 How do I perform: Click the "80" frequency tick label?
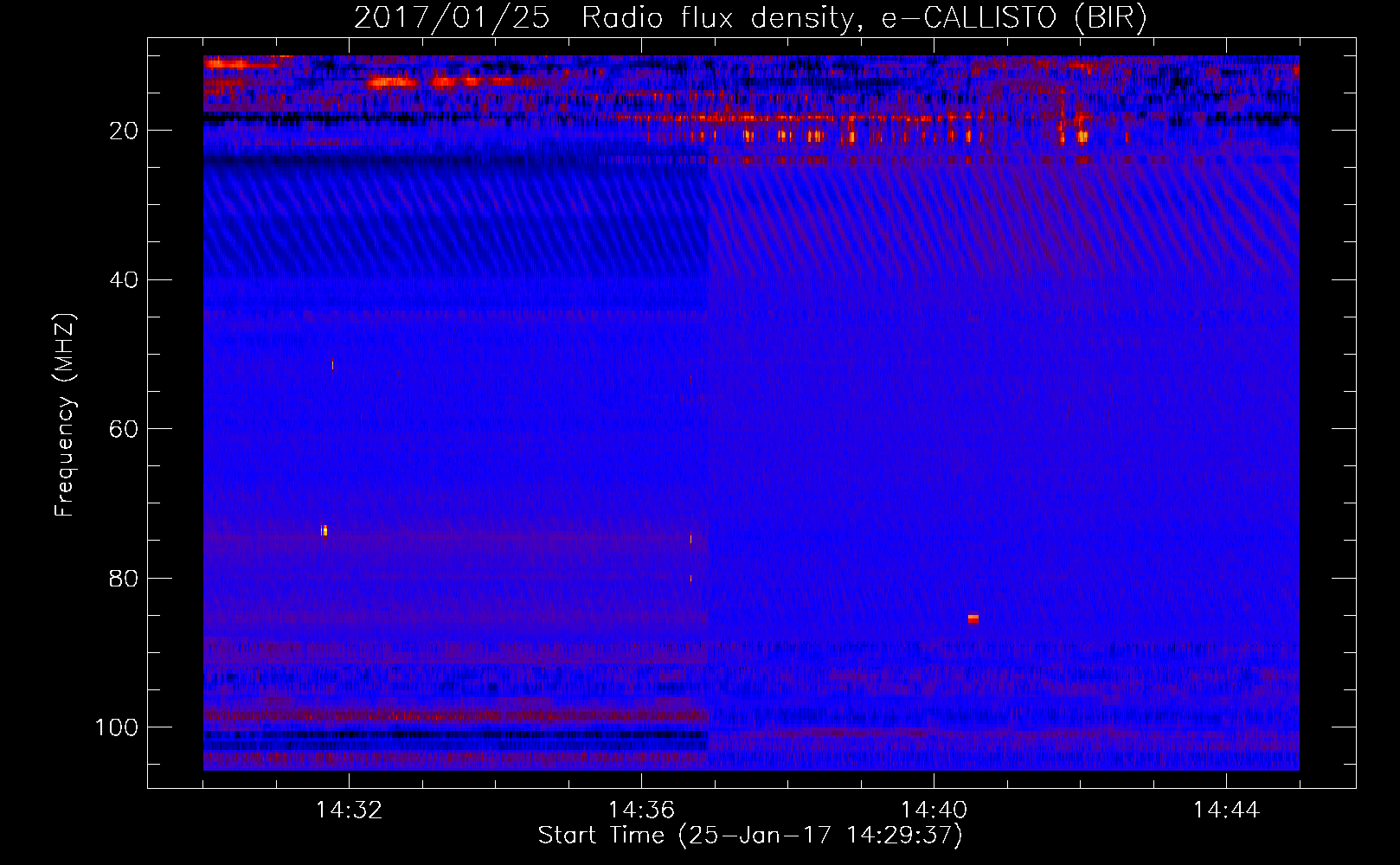[125, 578]
